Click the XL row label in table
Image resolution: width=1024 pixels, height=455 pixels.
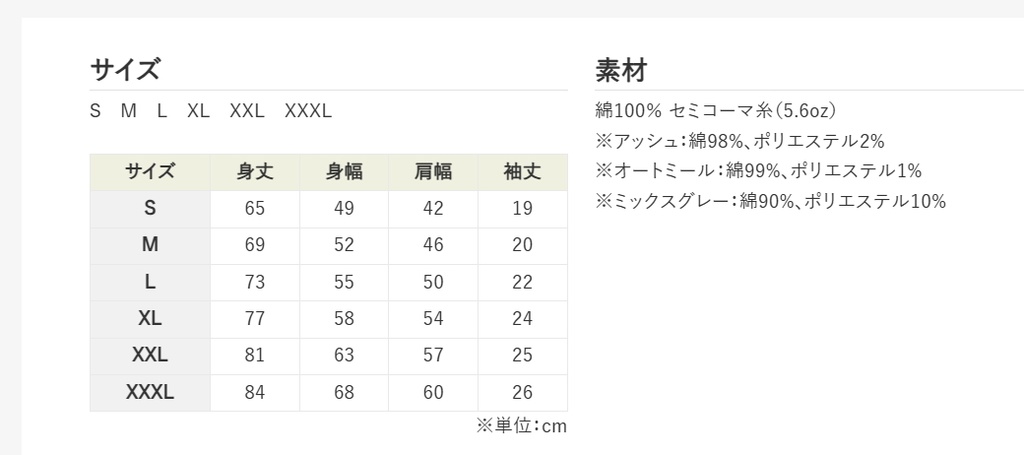coord(150,319)
